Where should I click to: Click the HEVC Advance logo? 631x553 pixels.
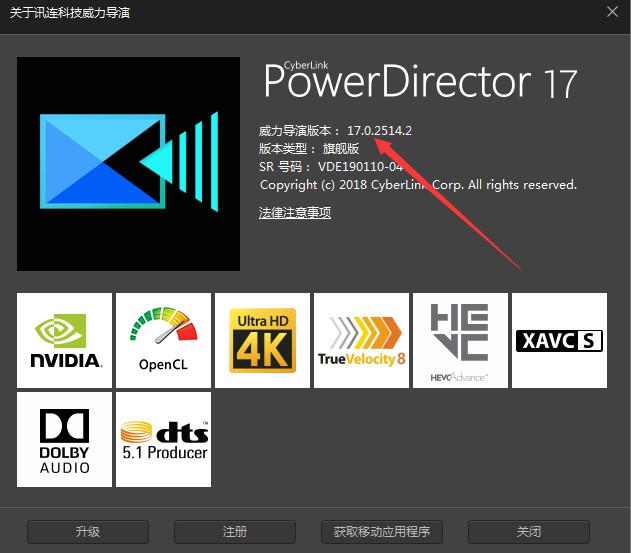click(459, 340)
